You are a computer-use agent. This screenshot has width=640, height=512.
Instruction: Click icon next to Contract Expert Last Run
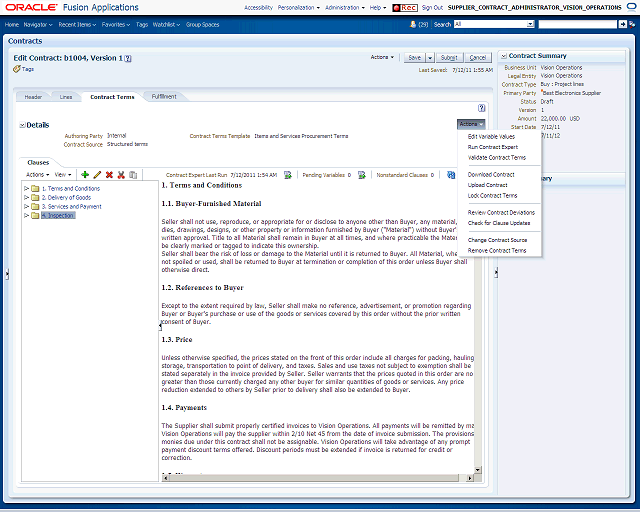(288, 175)
